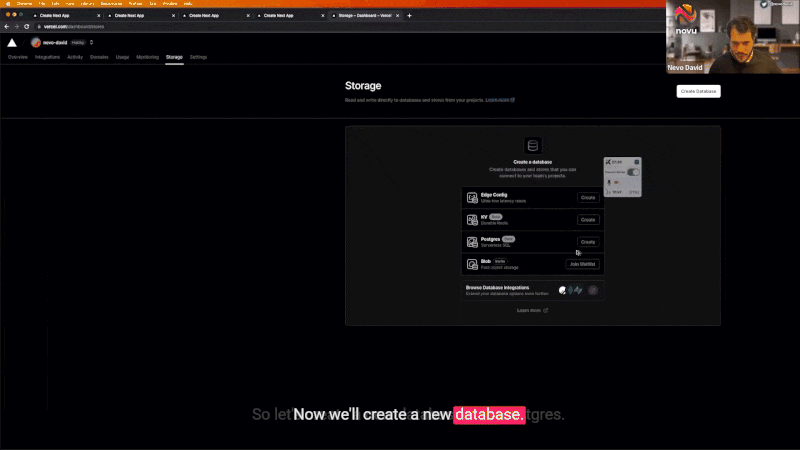Reload the page with the refresh icon
The height and width of the screenshot is (450, 800).
click(27, 27)
